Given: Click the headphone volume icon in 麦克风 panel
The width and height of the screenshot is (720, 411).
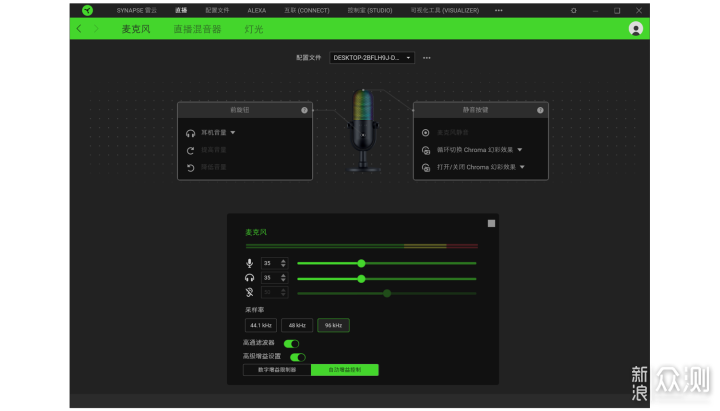Looking at the screenshot, I should [249, 278].
